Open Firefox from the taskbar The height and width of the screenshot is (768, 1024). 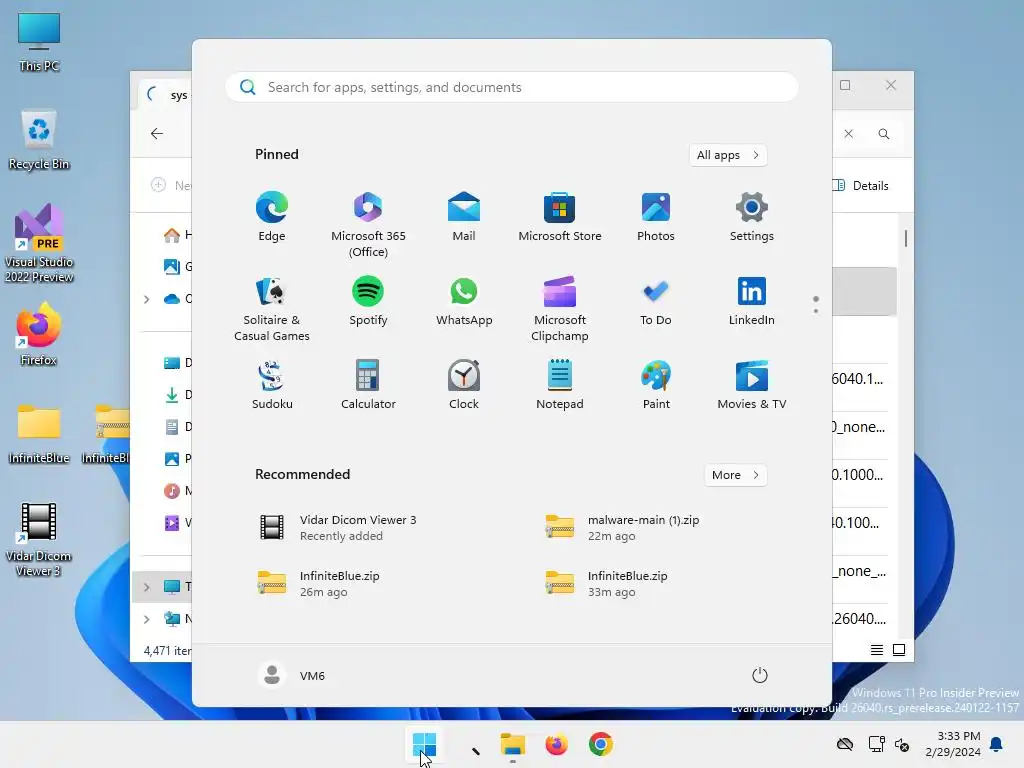click(x=556, y=744)
